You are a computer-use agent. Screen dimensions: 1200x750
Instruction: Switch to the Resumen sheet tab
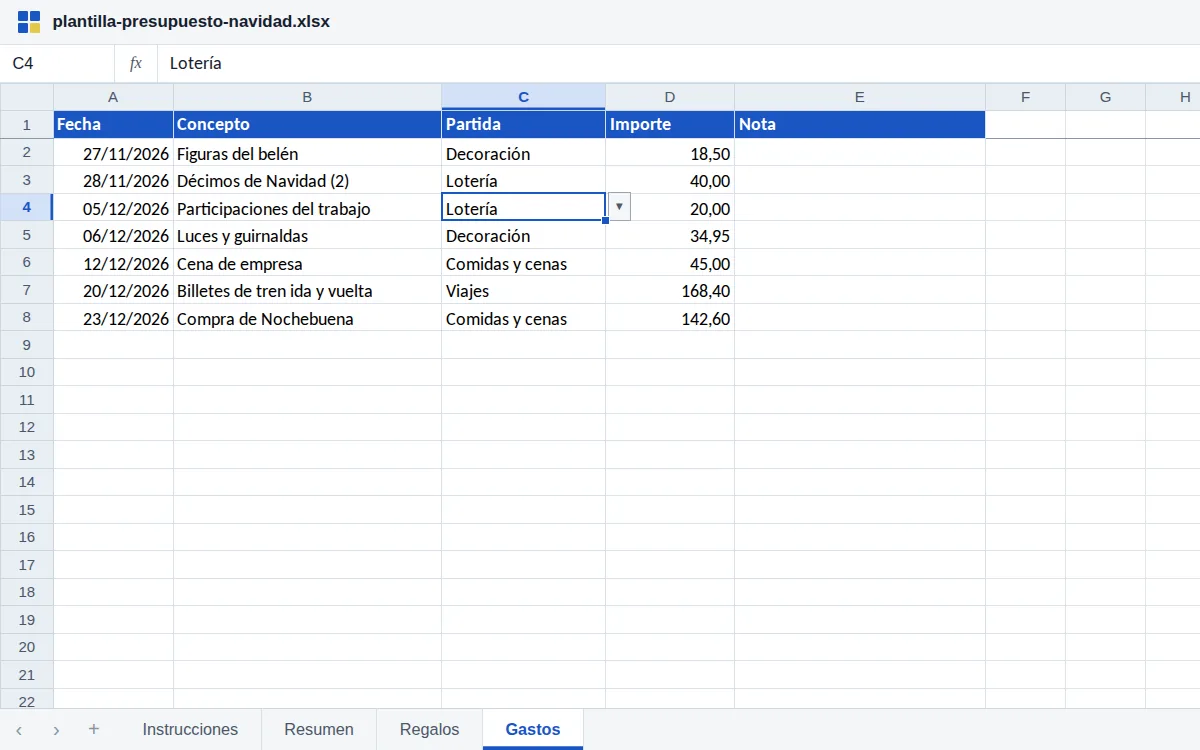pos(319,729)
